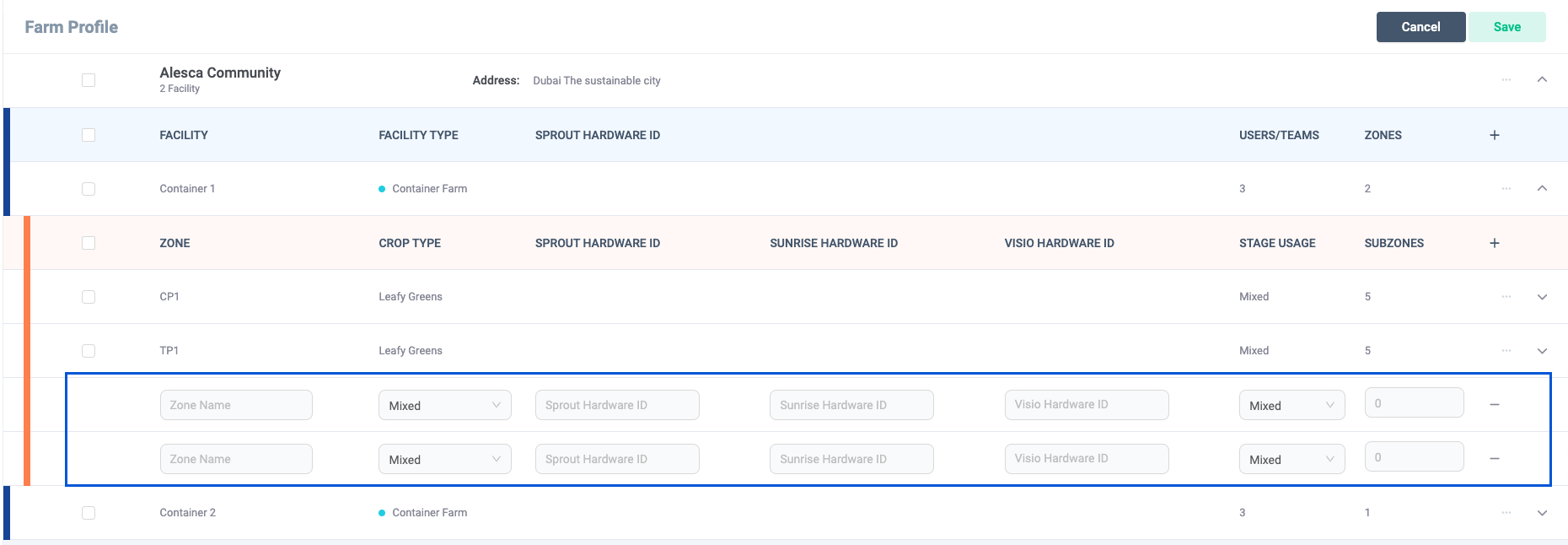This screenshot has width=1568, height=545.
Task: Click first Zone Name input field
Action: tap(236, 405)
